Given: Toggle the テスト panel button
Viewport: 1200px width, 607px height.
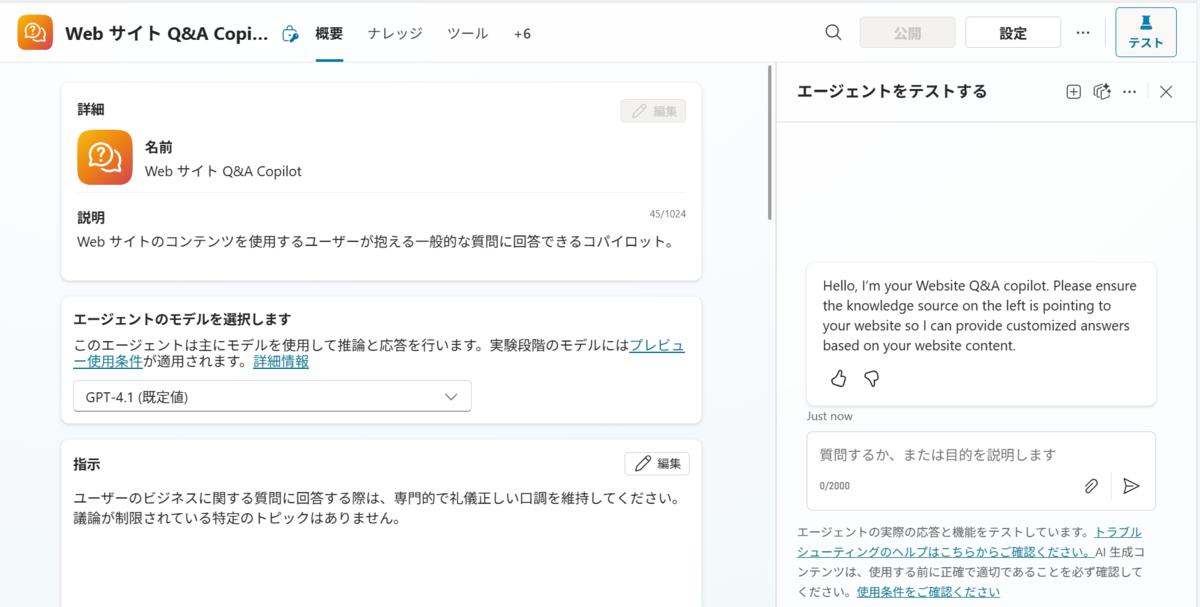Looking at the screenshot, I should (x=1146, y=32).
